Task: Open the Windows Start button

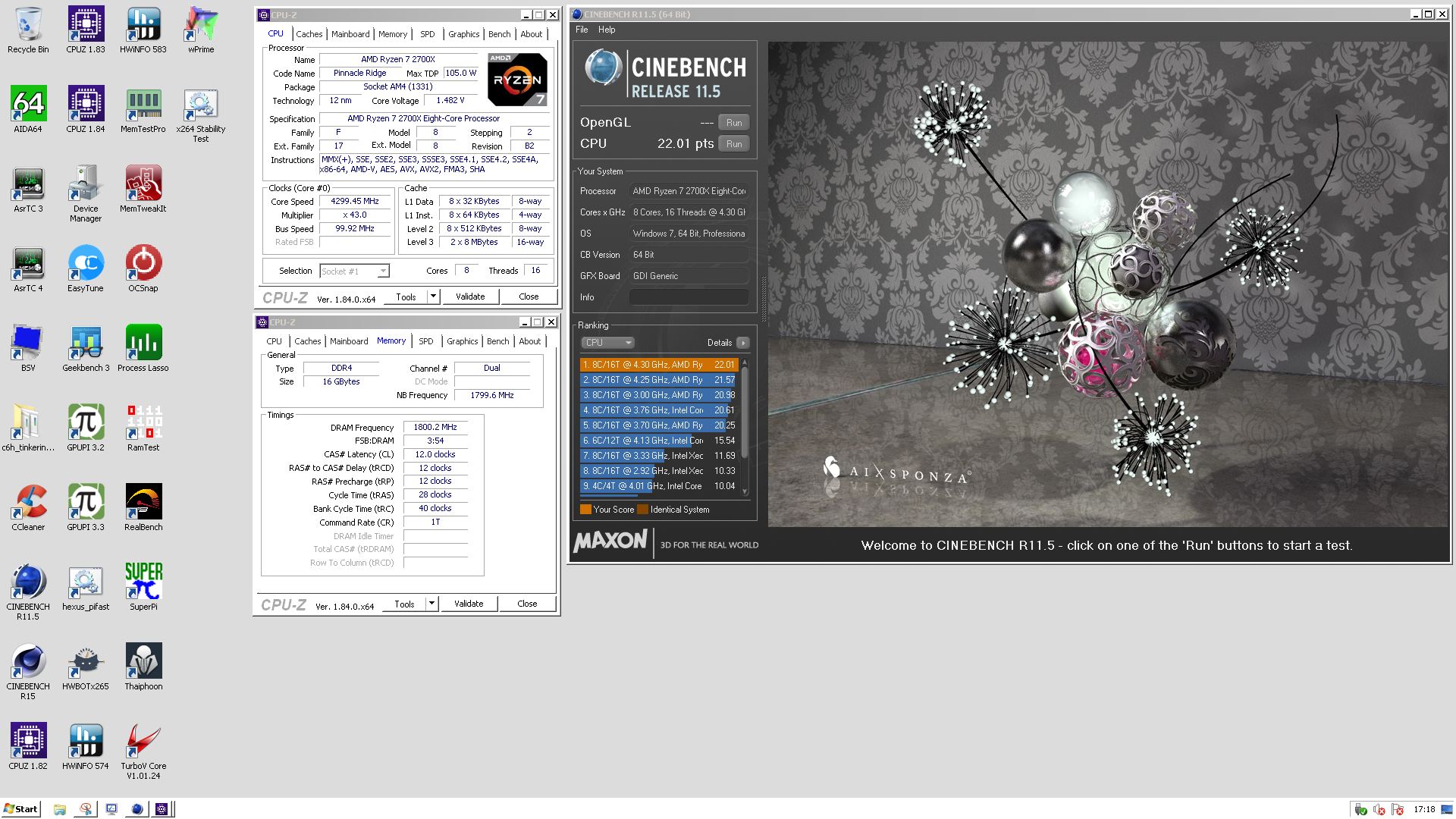Action: pyautogui.click(x=20, y=808)
